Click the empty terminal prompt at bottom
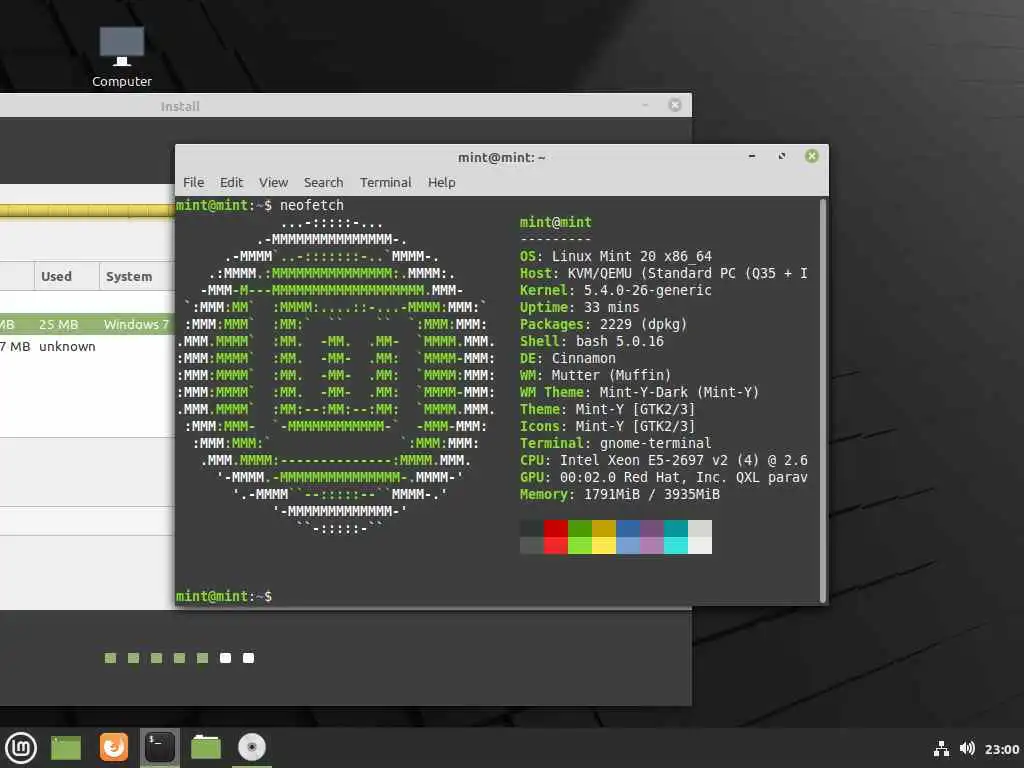Image resolution: width=1024 pixels, height=768 pixels. [224, 596]
